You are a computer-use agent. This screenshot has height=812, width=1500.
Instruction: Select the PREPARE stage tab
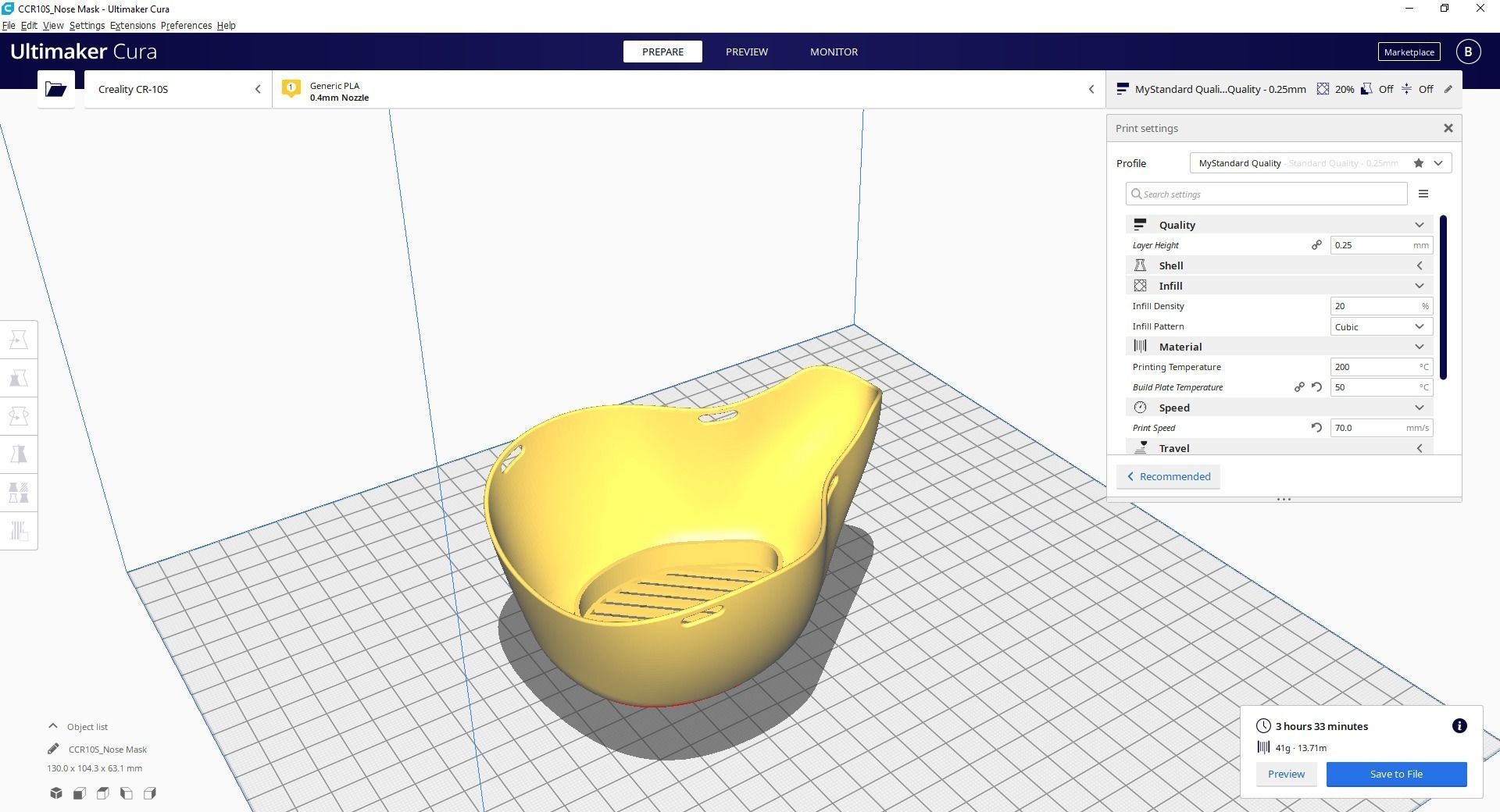click(662, 52)
